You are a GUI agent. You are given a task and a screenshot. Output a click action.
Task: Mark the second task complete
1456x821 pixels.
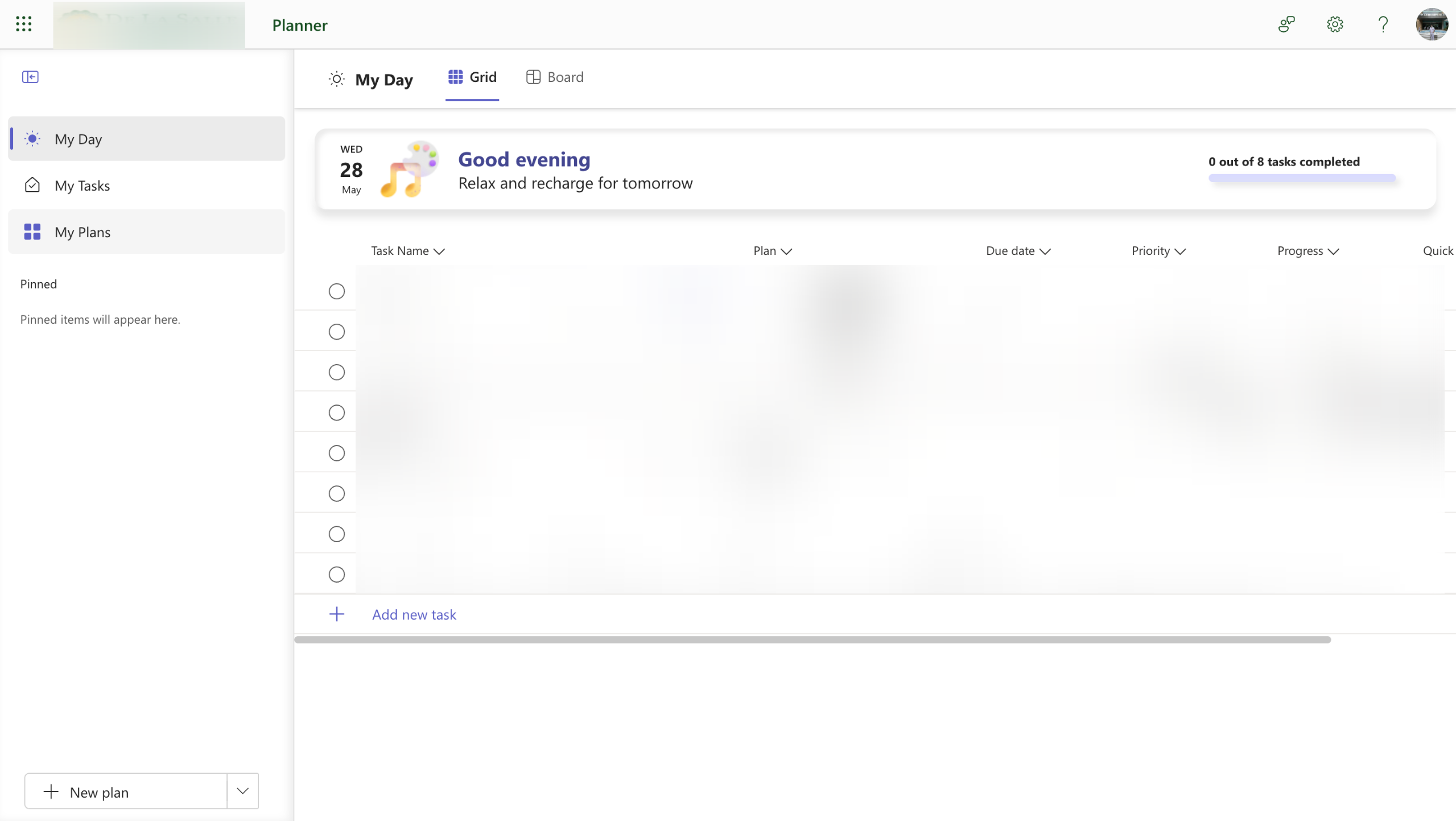(x=337, y=332)
